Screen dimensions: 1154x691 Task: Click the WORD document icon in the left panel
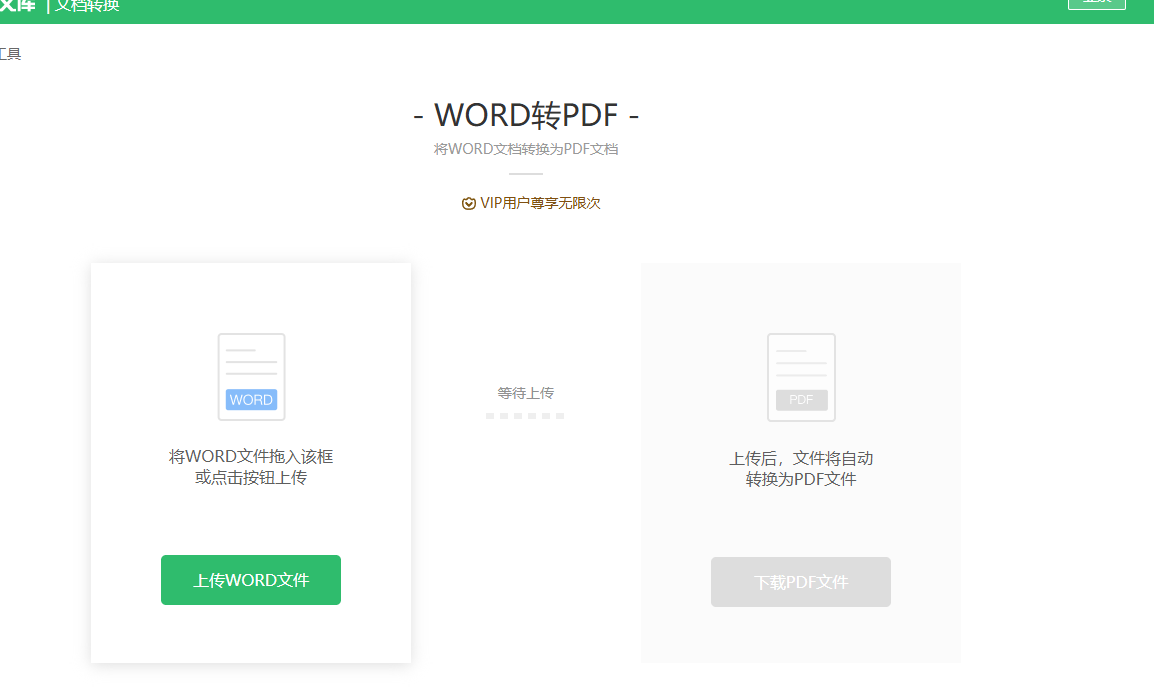pyautogui.click(x=250, y=376)
